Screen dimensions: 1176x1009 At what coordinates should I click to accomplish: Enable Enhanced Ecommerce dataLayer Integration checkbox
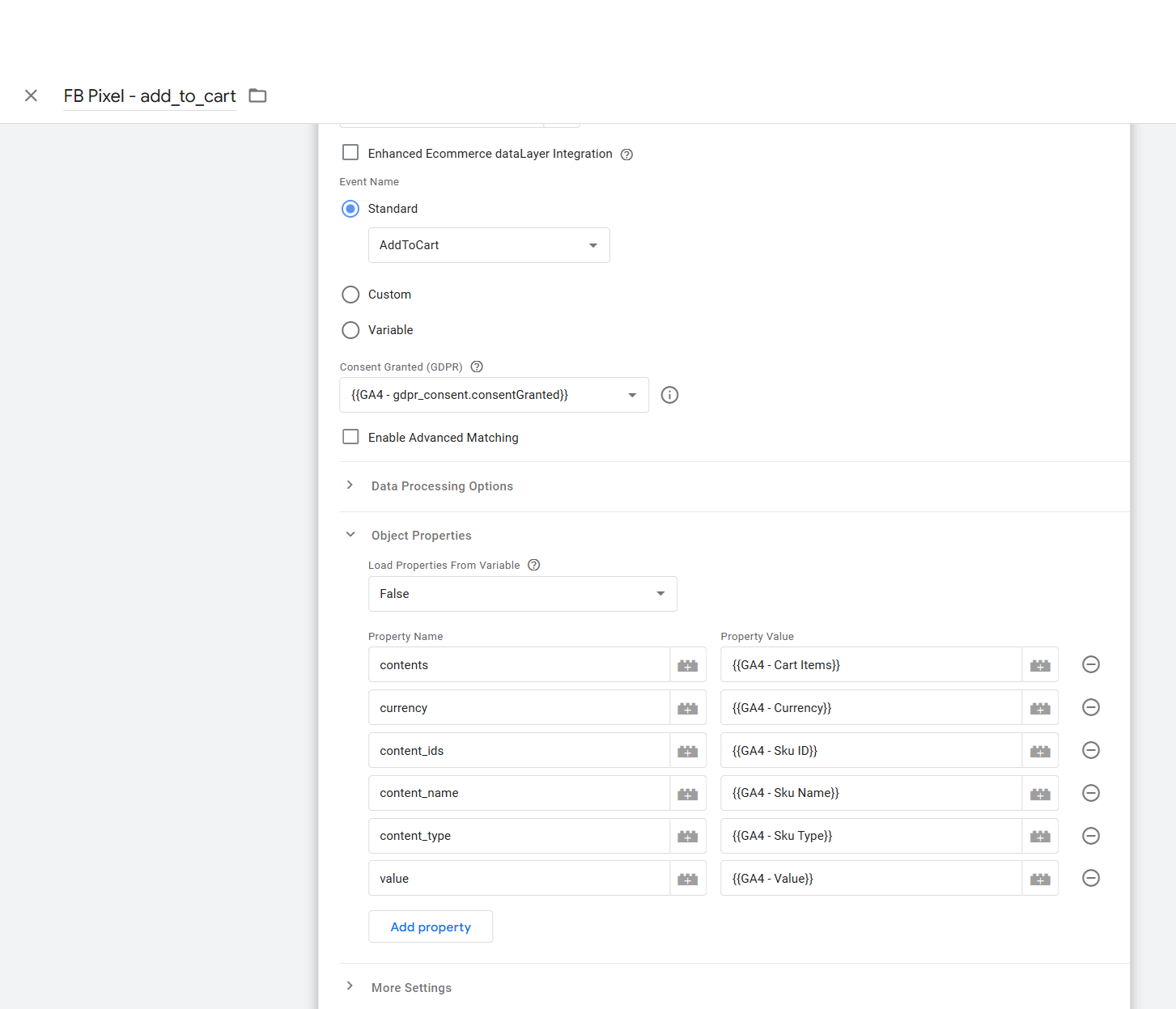pyautogui.click(x=350, y=153)
